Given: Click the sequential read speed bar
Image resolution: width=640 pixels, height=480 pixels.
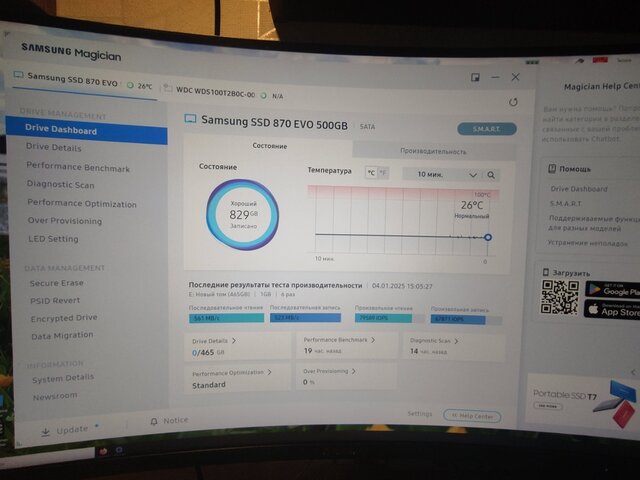Looking at the screenshot, I should pyautogui.click(x=226, y=318).
